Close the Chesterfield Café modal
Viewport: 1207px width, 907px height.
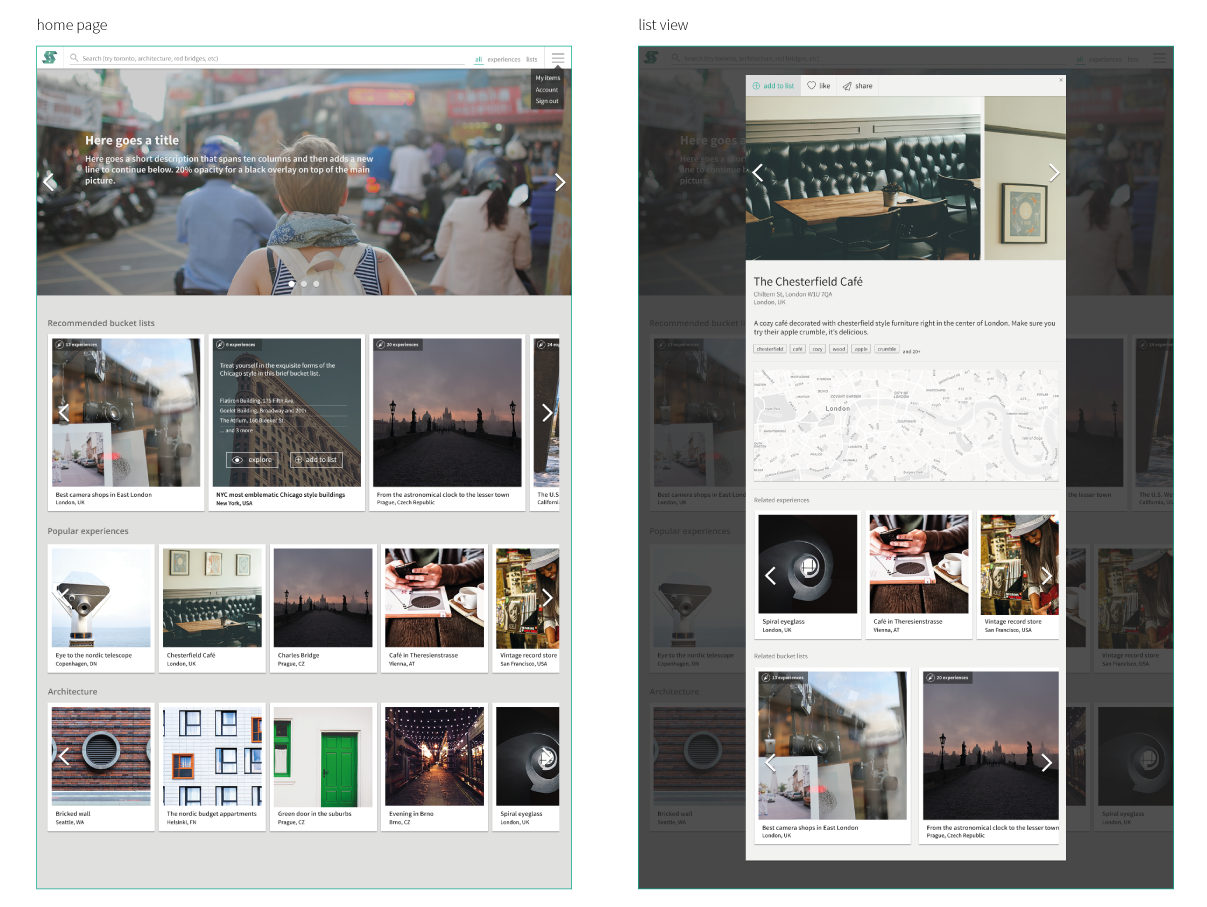(x=1061, y=79)
